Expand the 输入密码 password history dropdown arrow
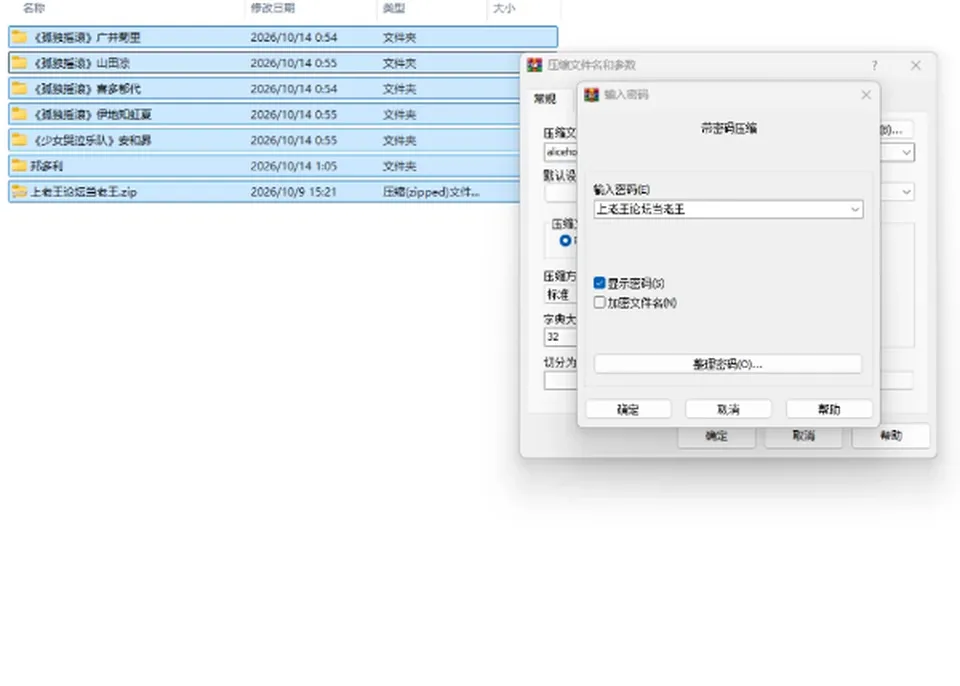Screen dimensions: 960x686 (x=855, y=209)
